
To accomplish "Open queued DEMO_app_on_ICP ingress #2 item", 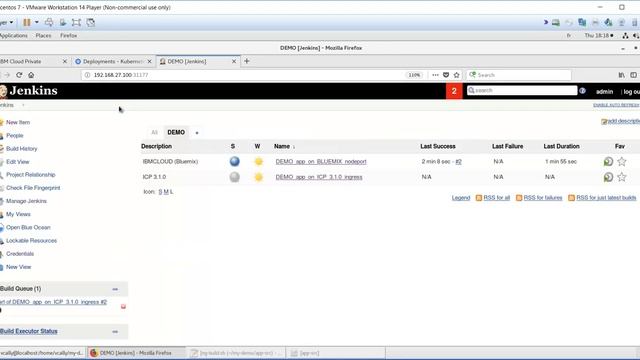I will [53, 302].
